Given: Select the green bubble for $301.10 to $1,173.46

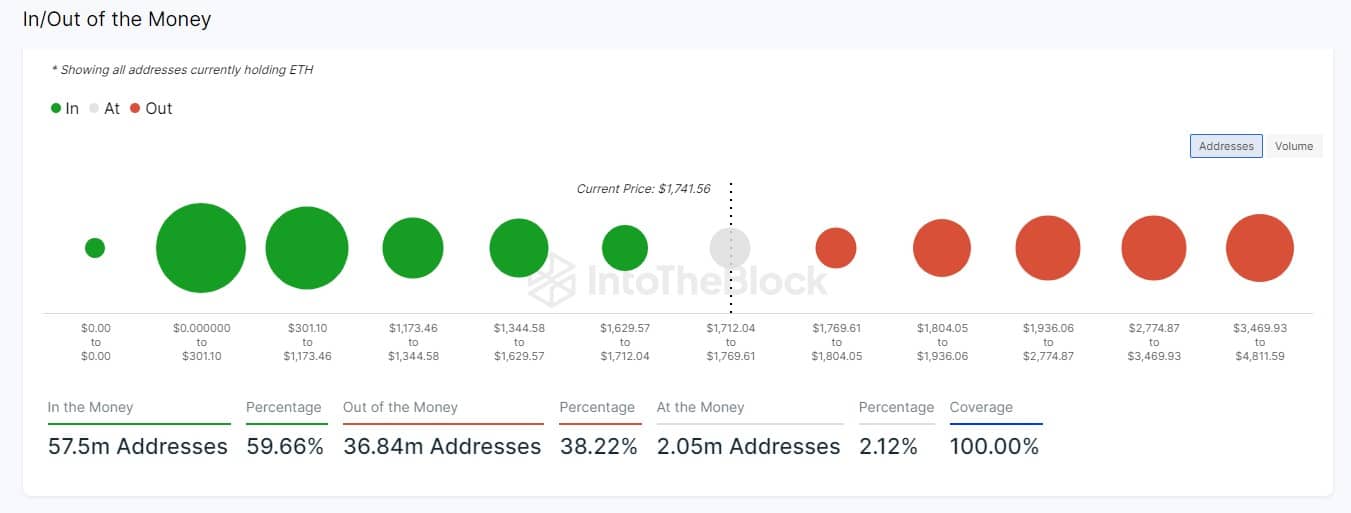Looking at the screenshot, I should point(307,248).
